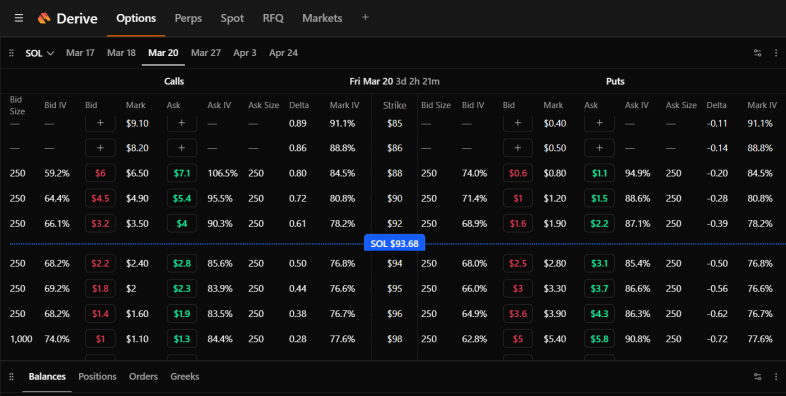This screenshot has height=396, width=786.
Task: Click the SOL $93.68 price marker
Action: [x=395, y=244]
